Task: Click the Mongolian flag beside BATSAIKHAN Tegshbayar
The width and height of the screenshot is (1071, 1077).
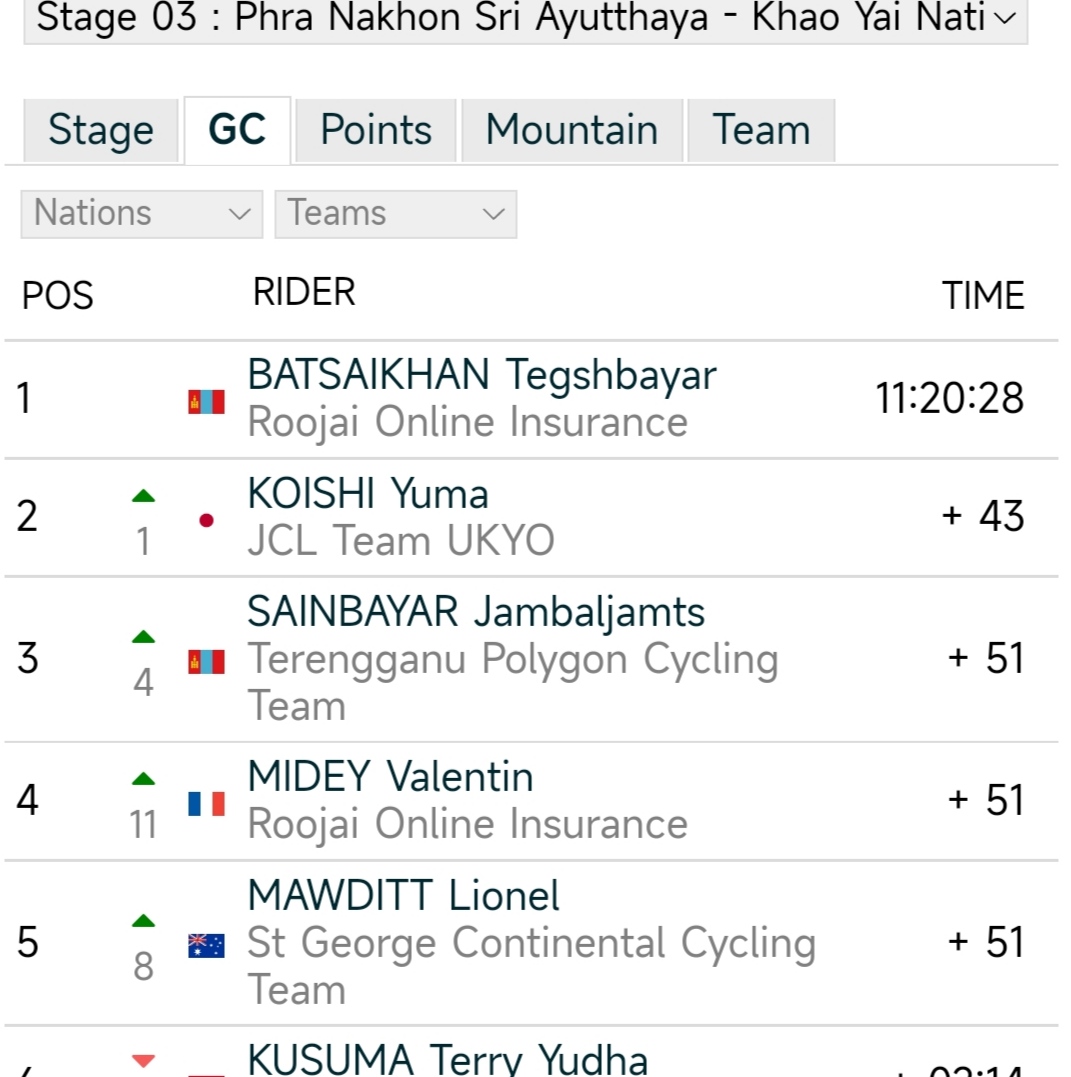Action: (206, 402)
